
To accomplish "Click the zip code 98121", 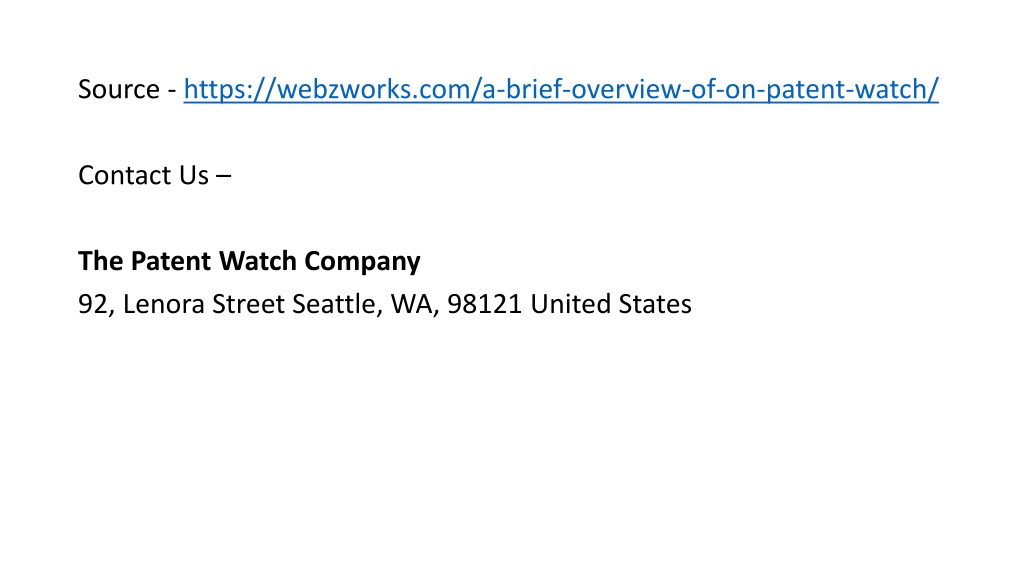I will pos(485,304).
